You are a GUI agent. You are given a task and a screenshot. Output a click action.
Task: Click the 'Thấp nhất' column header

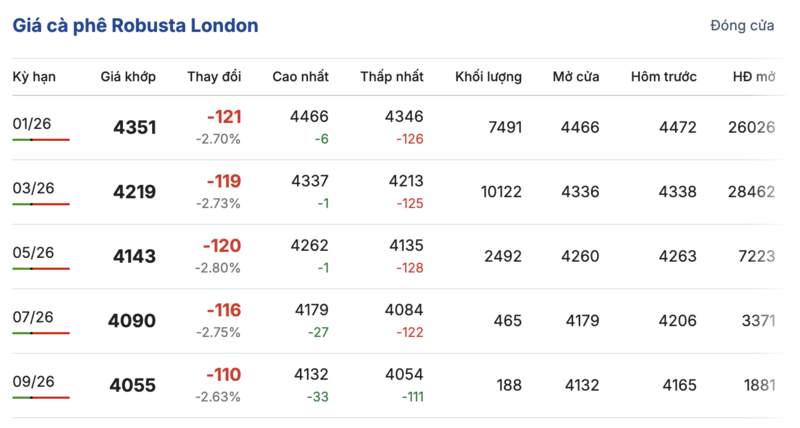392,77
